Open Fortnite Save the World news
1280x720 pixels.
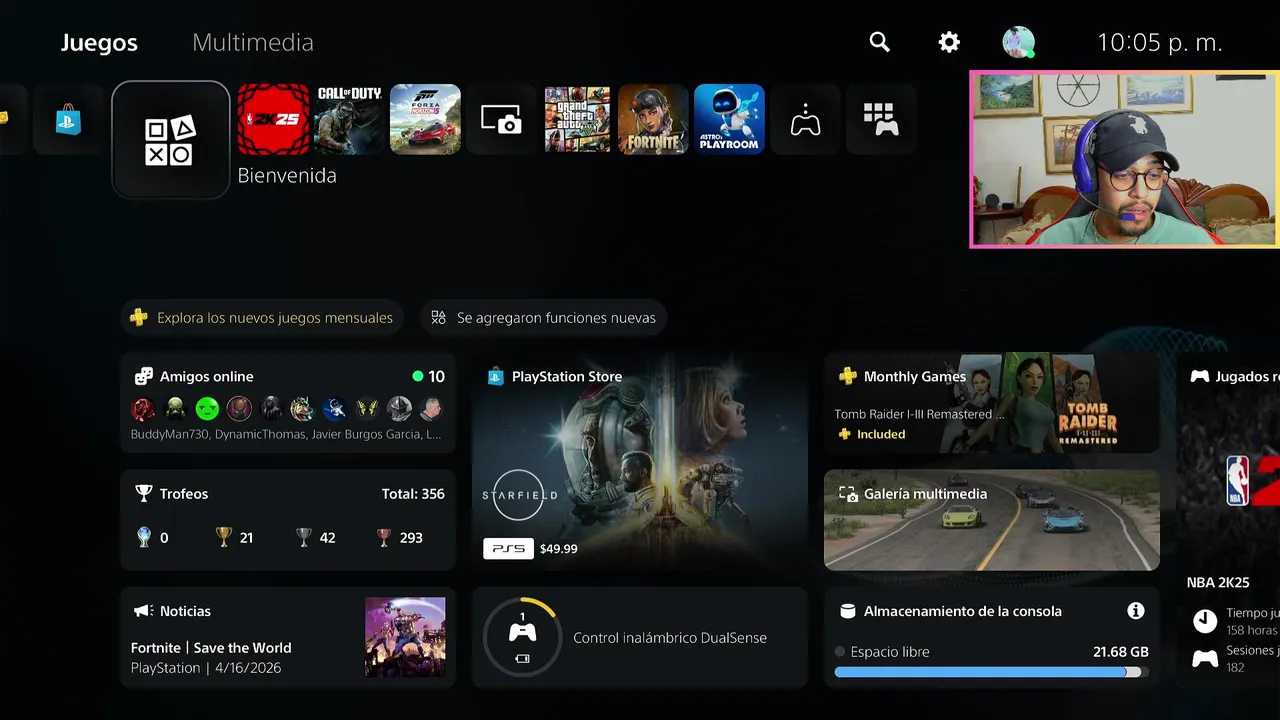(x=211, y=648)
